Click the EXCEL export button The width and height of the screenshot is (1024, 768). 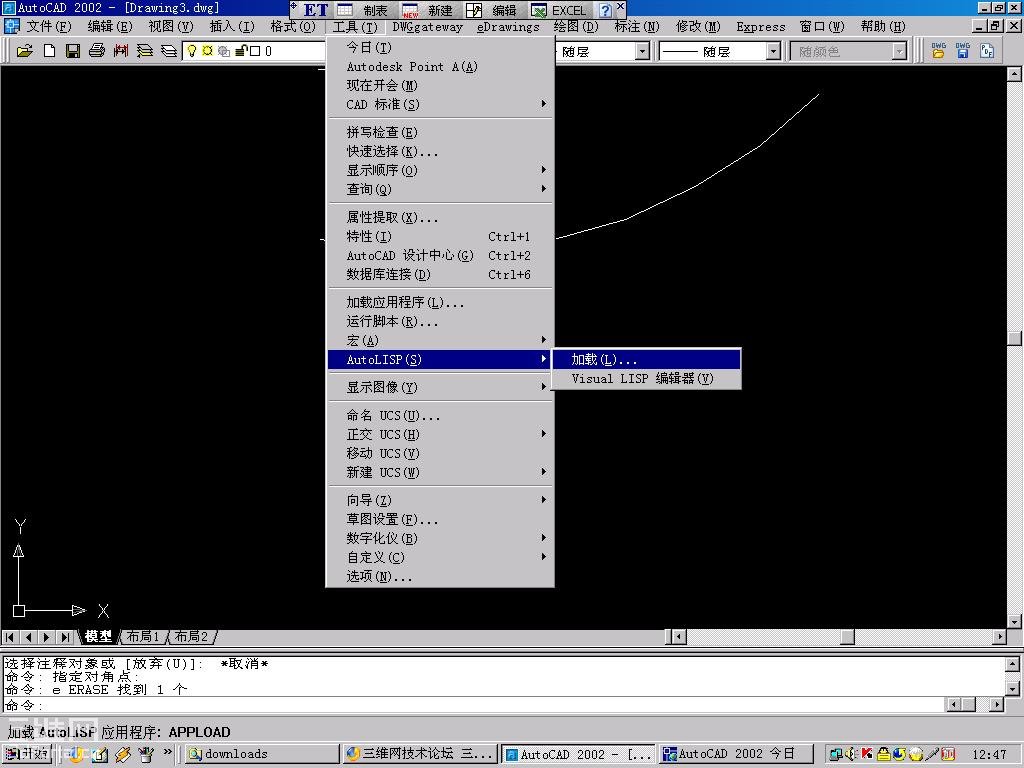click(559, 10)
